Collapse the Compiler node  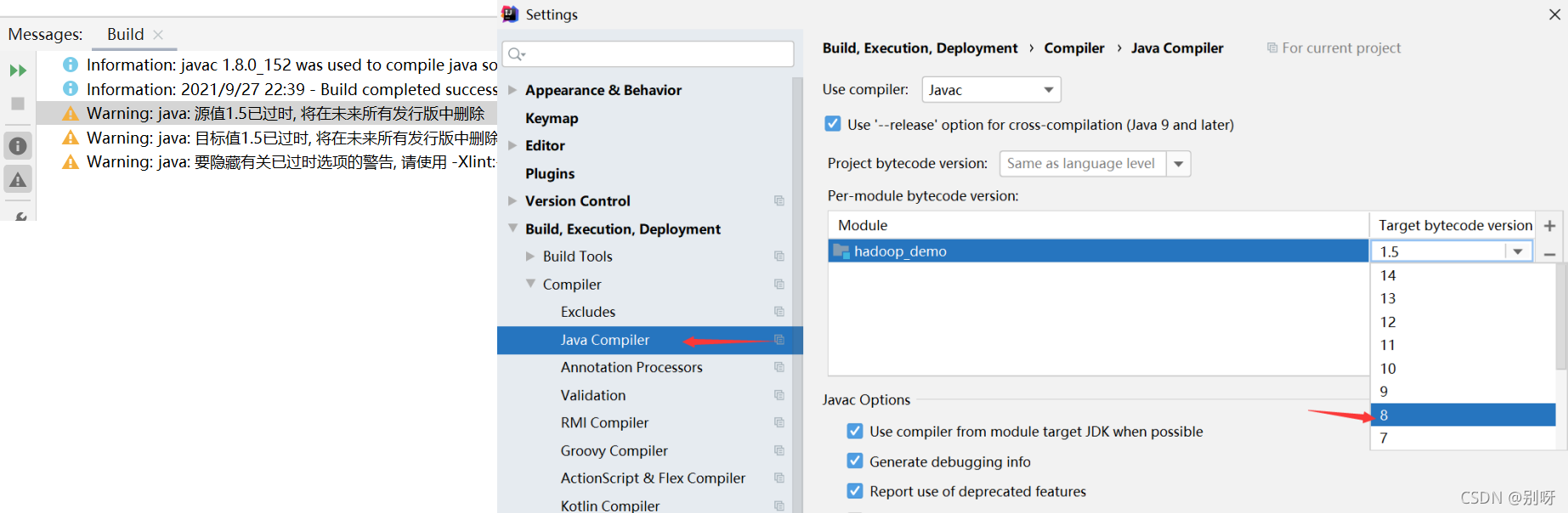[530, 284]
